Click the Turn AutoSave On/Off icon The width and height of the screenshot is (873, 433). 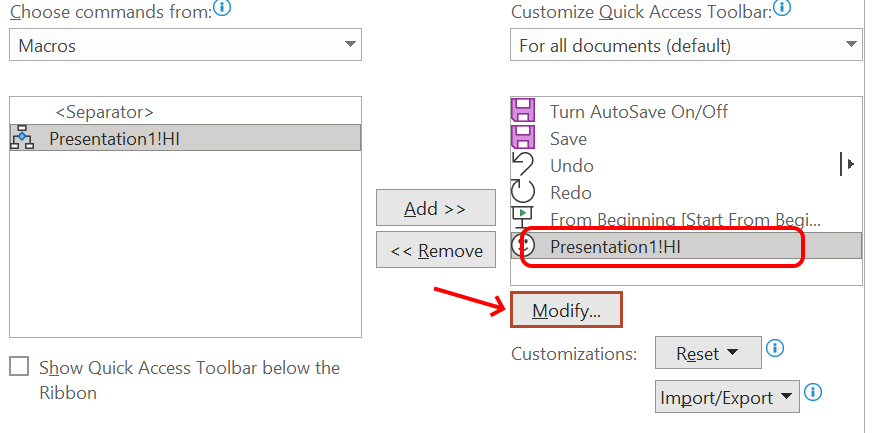pyautogui.click(x=523, y=112)
